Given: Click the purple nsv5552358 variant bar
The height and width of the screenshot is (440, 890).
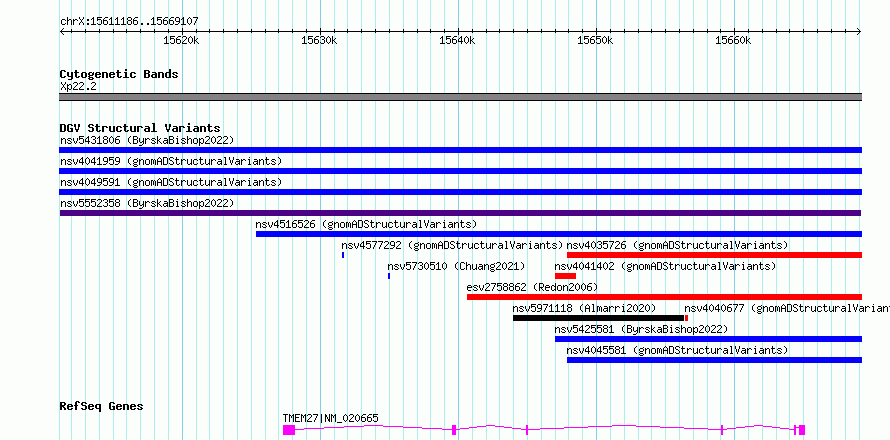Looking at the screenshot, I should pos(460,213).
